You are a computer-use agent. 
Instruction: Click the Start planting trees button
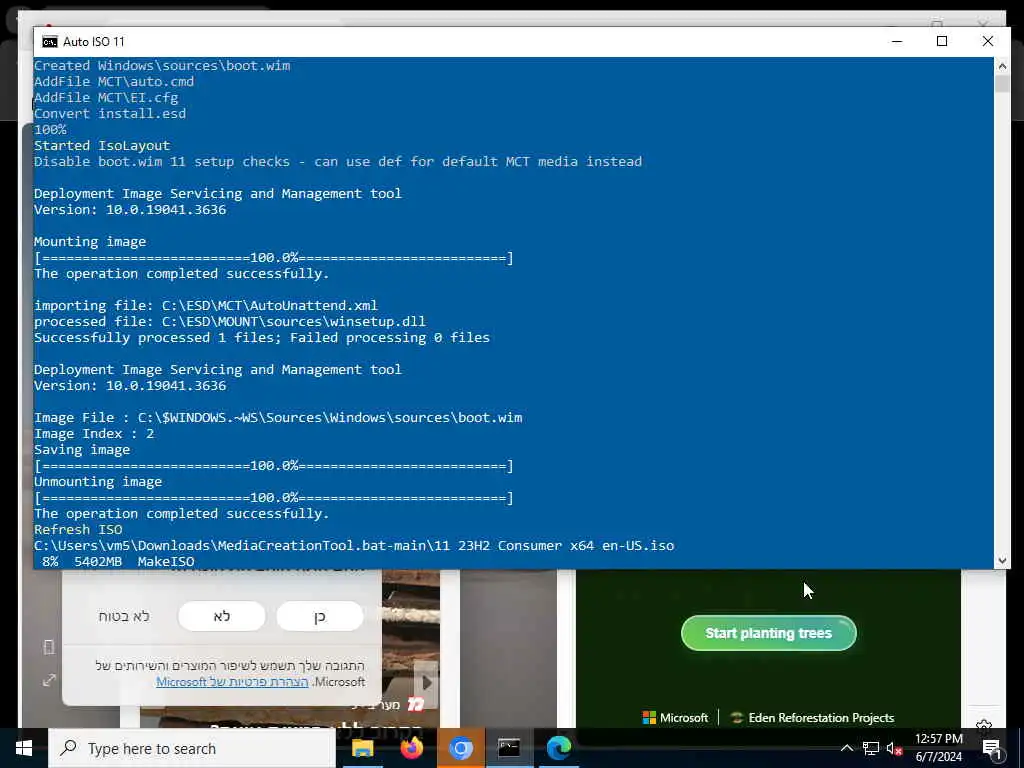[768, 633]
